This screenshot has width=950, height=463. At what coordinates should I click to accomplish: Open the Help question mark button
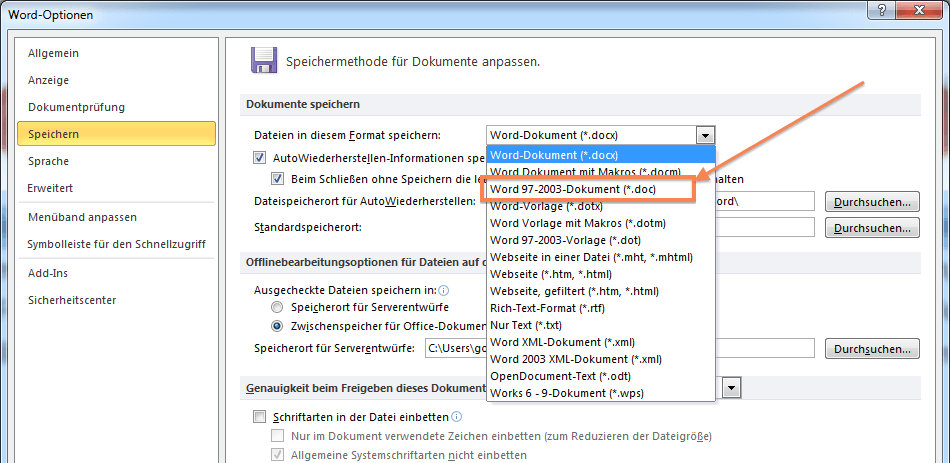click(882, 8)
